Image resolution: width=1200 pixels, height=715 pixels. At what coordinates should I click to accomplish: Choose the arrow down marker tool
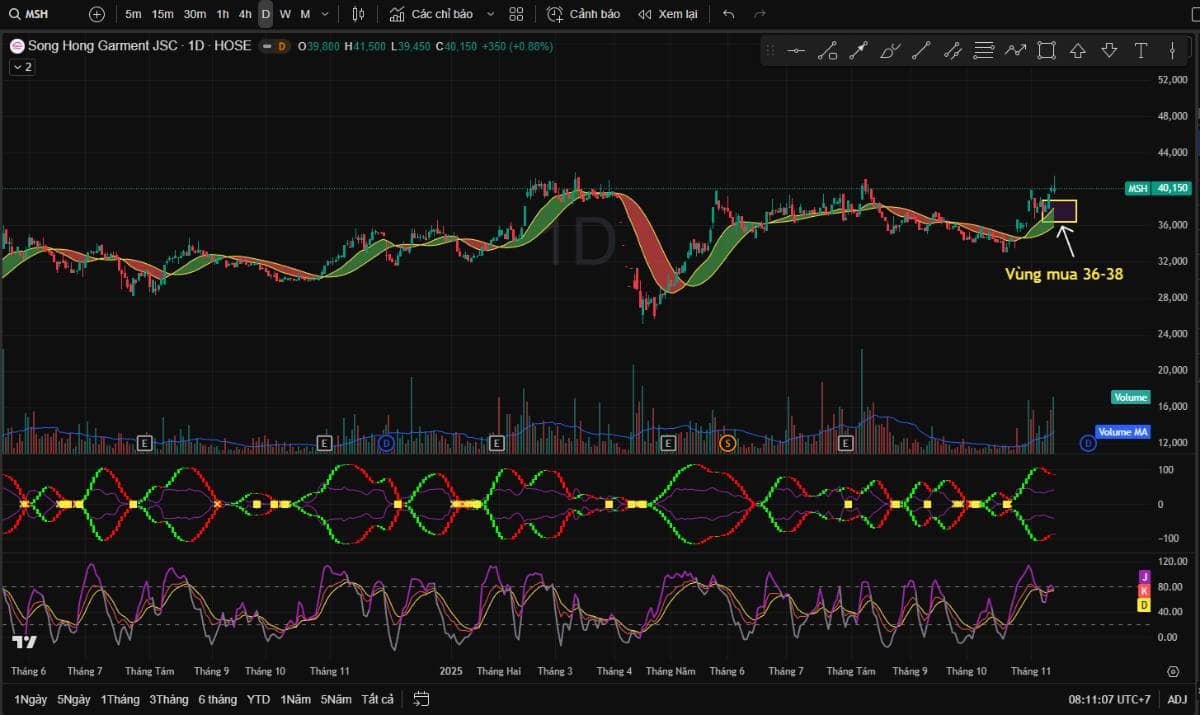tap(1109, 51)
